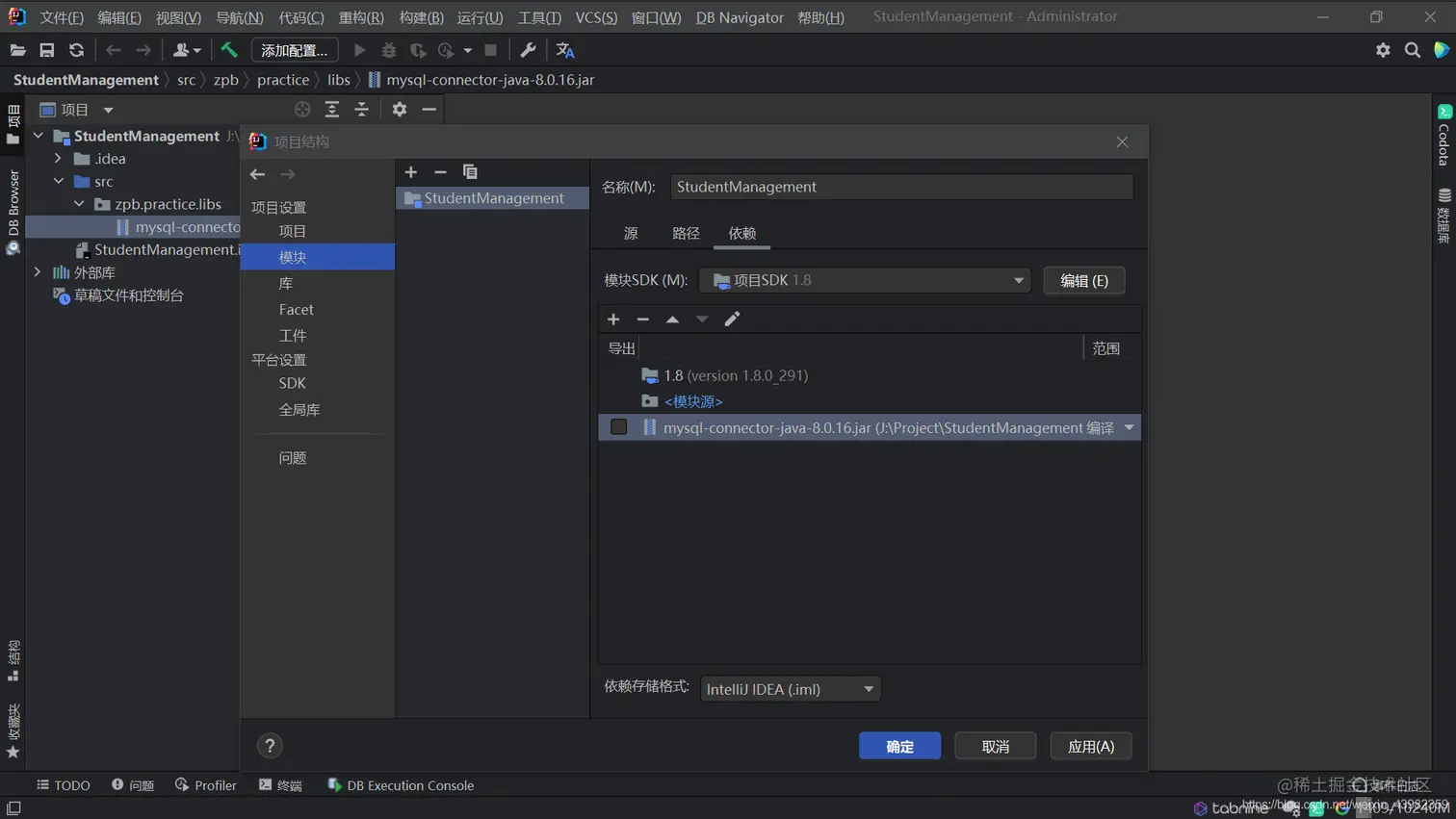Click the copy module icon

tap(470, 172)
